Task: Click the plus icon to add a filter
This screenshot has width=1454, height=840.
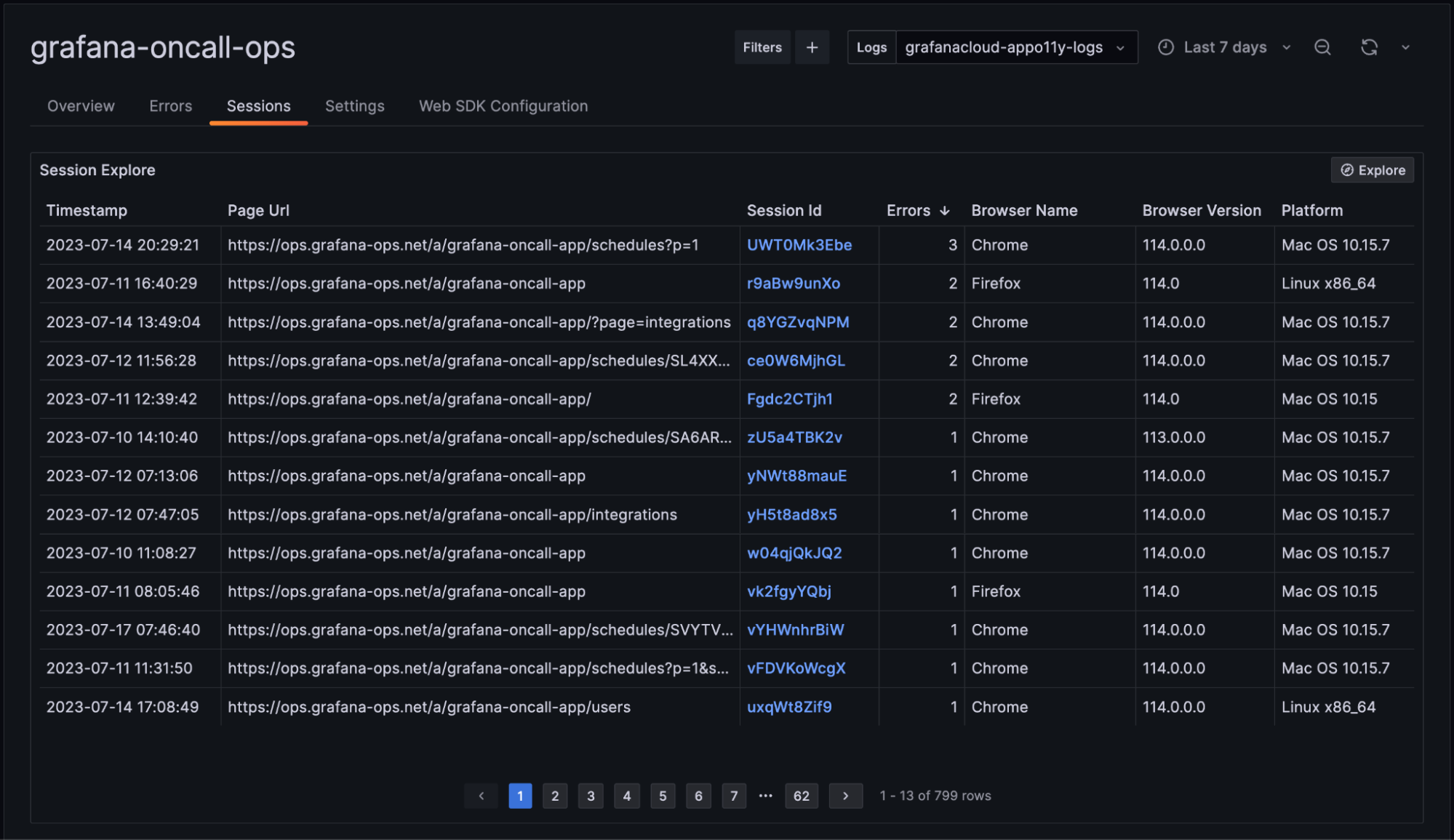Action: (x=812, y=47)
